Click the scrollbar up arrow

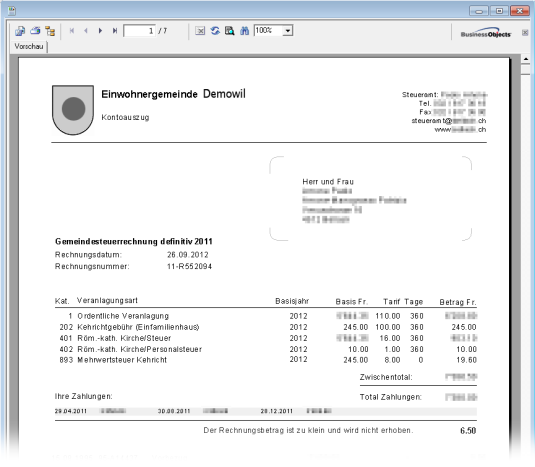[526, 59]
